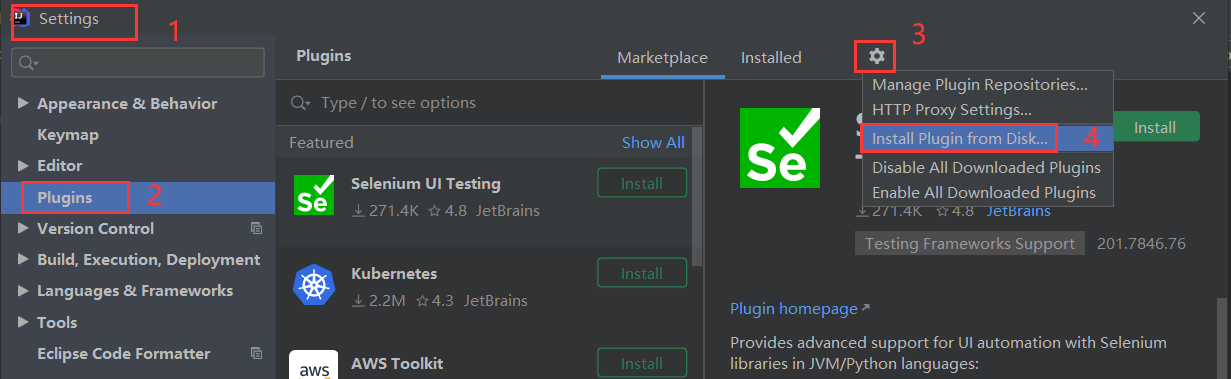Focus the plugin search field
1231x379 pixels.
[490, 103]
